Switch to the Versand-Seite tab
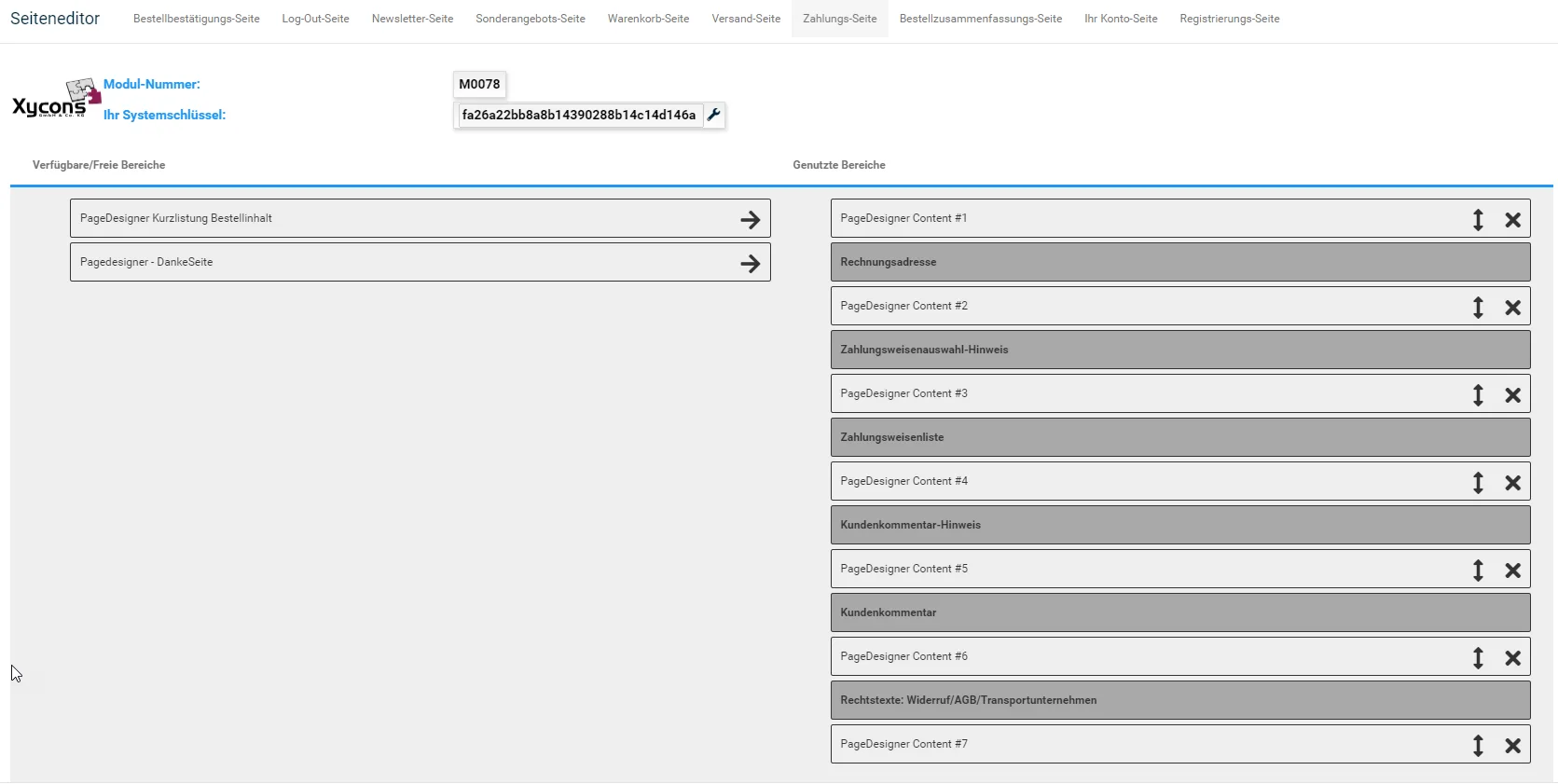 tap(746, 19)
